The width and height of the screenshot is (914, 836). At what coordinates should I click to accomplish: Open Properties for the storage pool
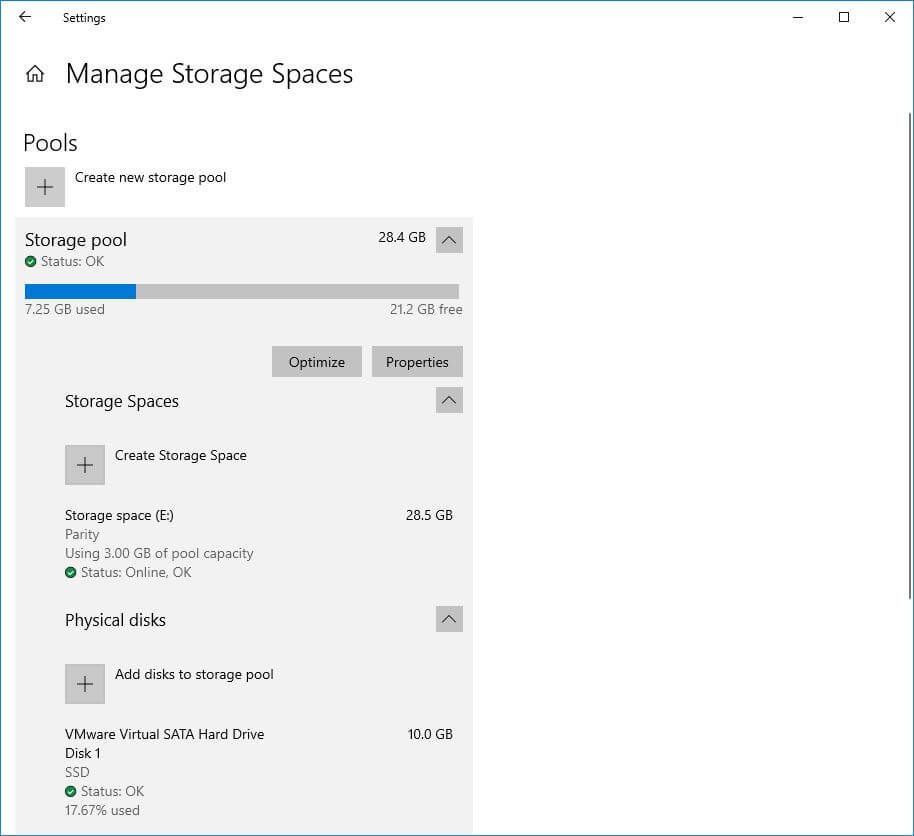[x=417, y=361]
